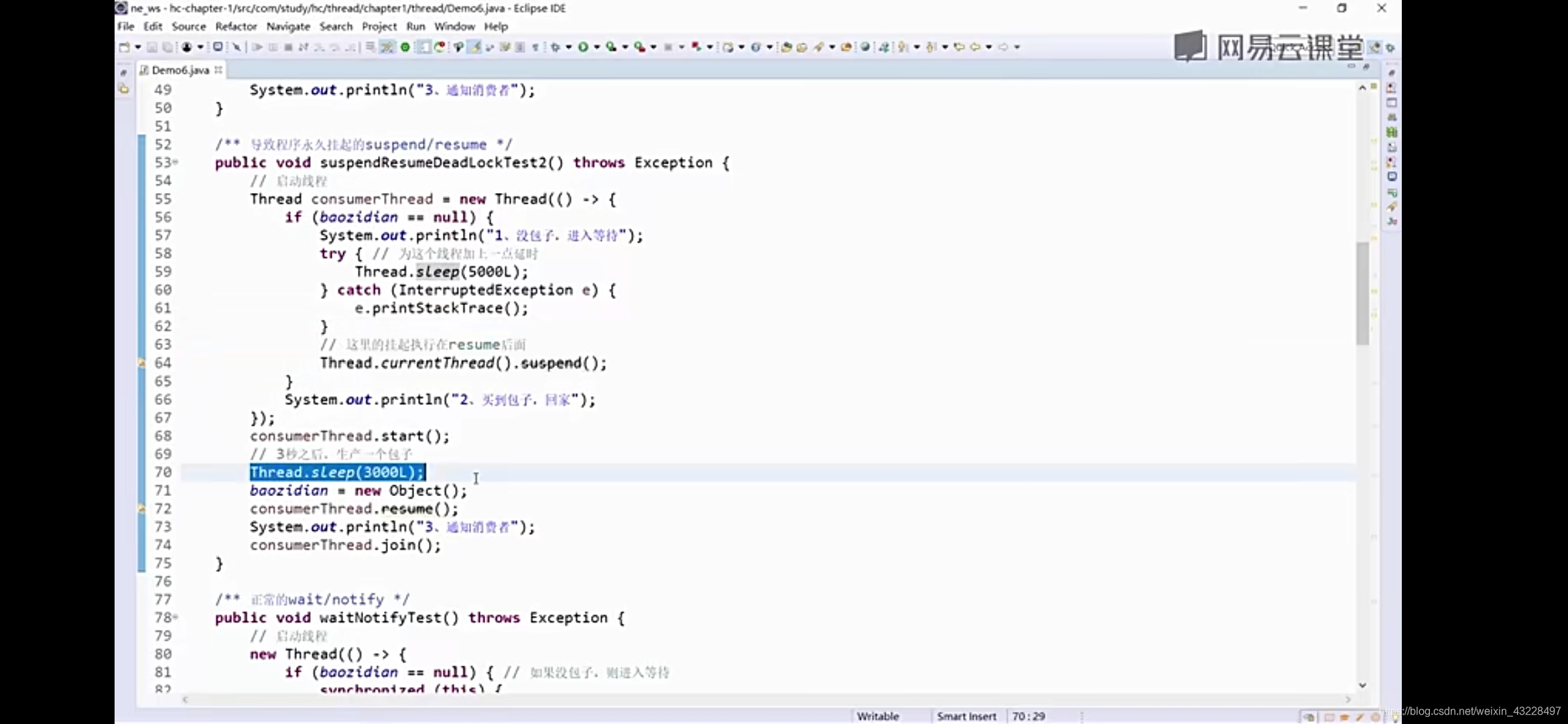Click the New file toolbar icon
This screenshot has width=1568, height=724.
tap(124, 47)
